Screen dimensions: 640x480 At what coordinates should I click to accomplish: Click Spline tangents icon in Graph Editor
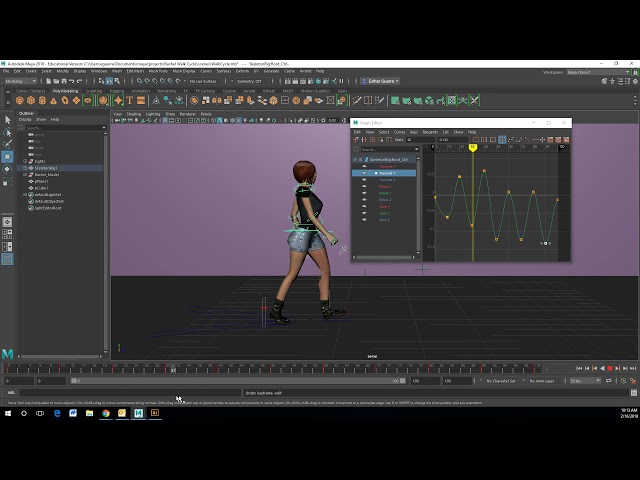pos(511,140)
